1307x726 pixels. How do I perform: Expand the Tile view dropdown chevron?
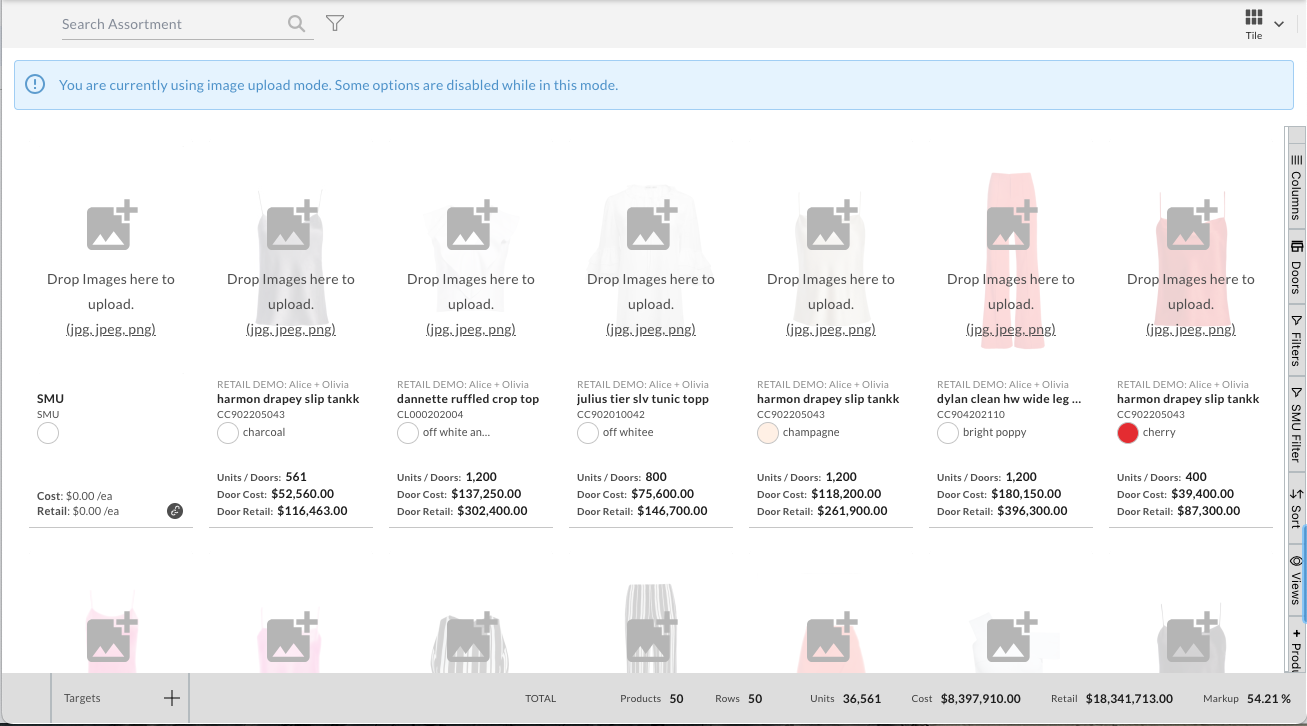(x=1279, y=24)
